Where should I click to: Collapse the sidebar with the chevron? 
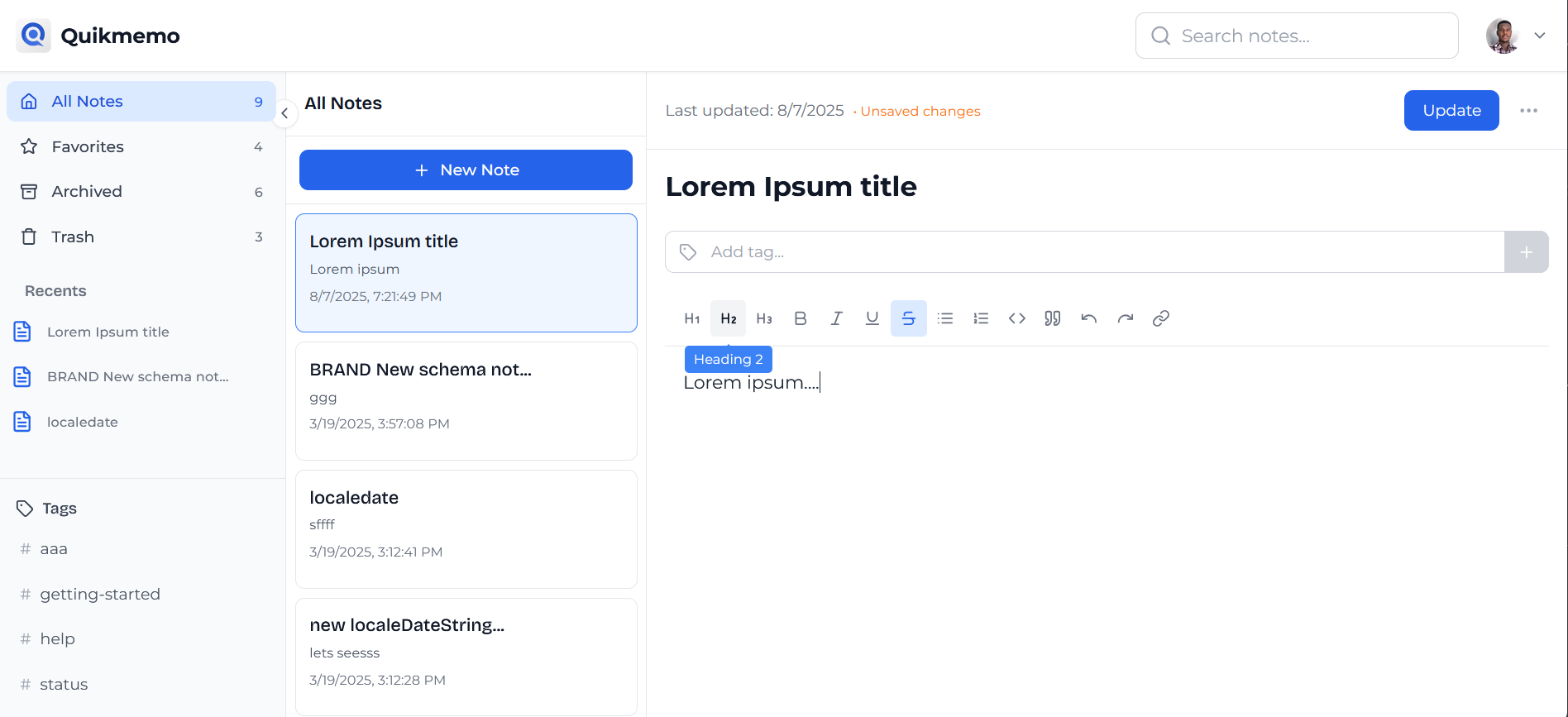coord(284,113)
